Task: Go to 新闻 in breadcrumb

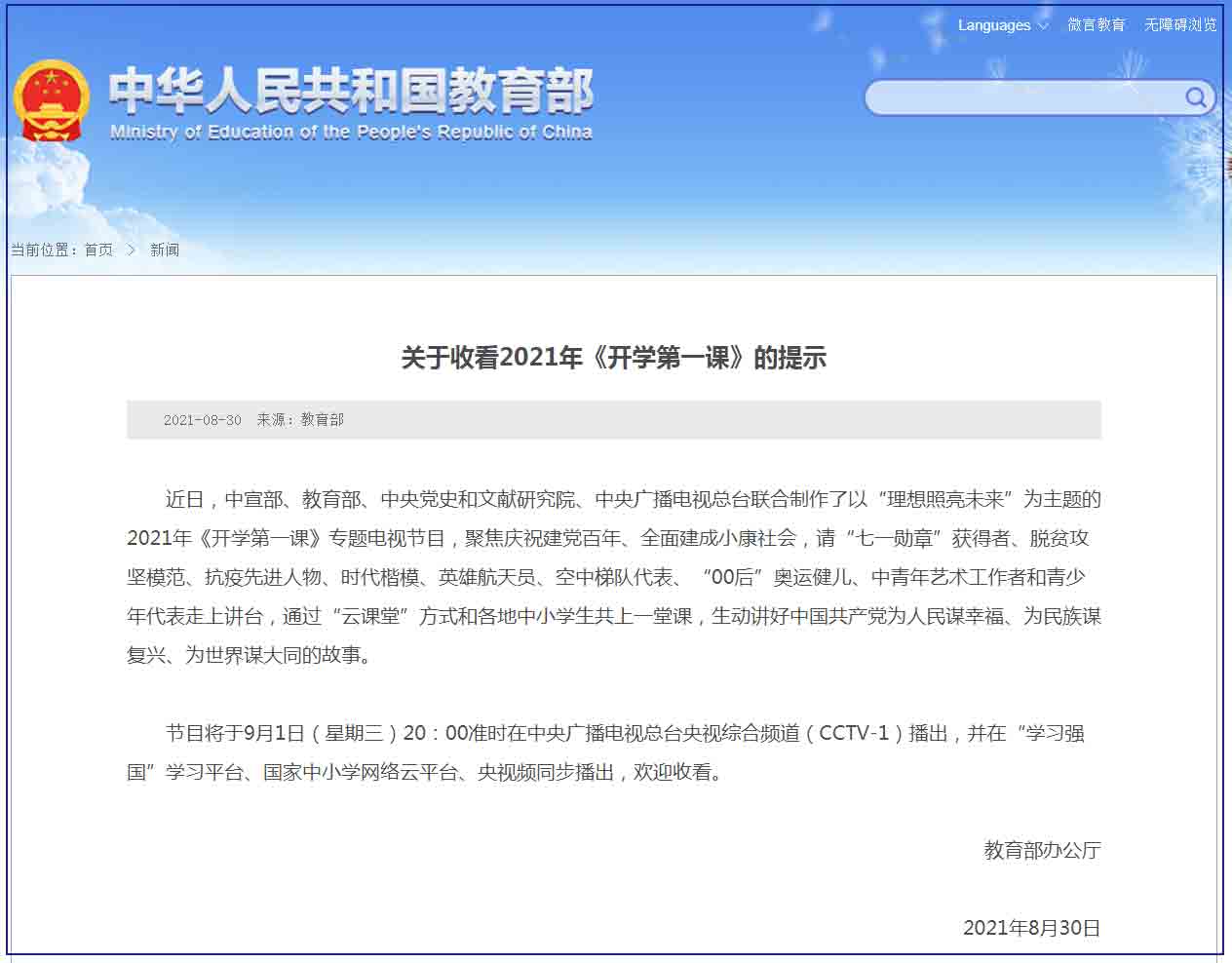Action: (x=165, y=250)
